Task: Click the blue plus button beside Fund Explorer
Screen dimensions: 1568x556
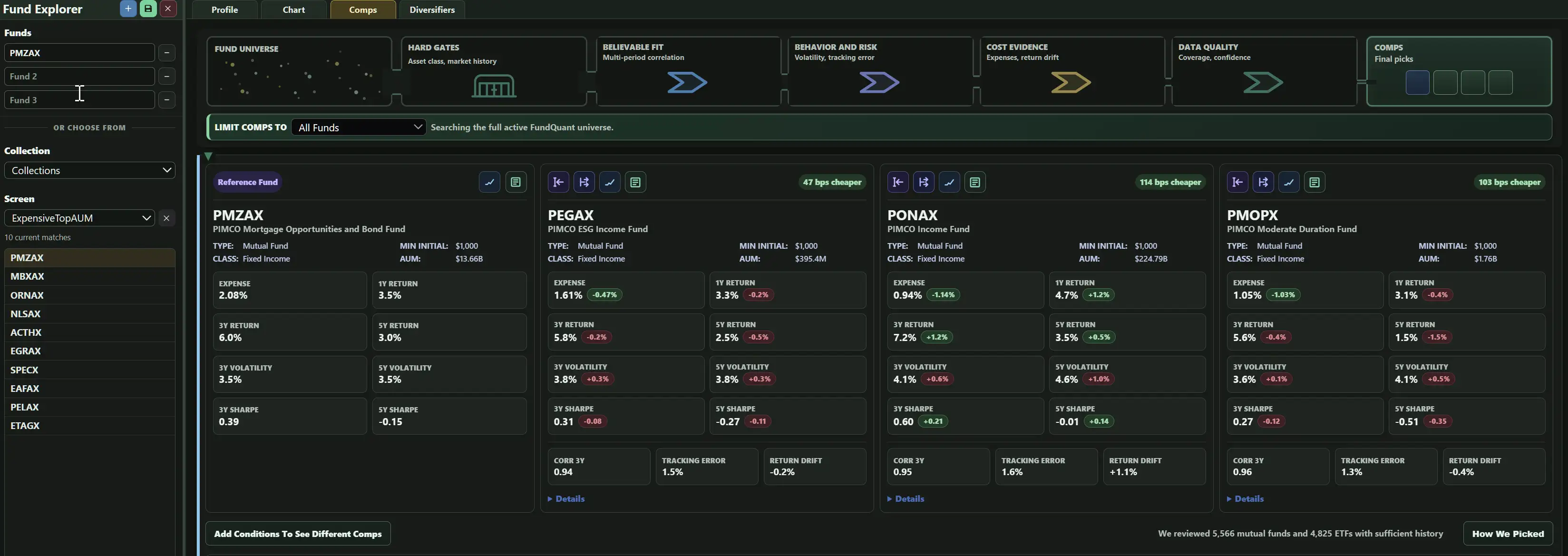Action: [x=128, y=9]
